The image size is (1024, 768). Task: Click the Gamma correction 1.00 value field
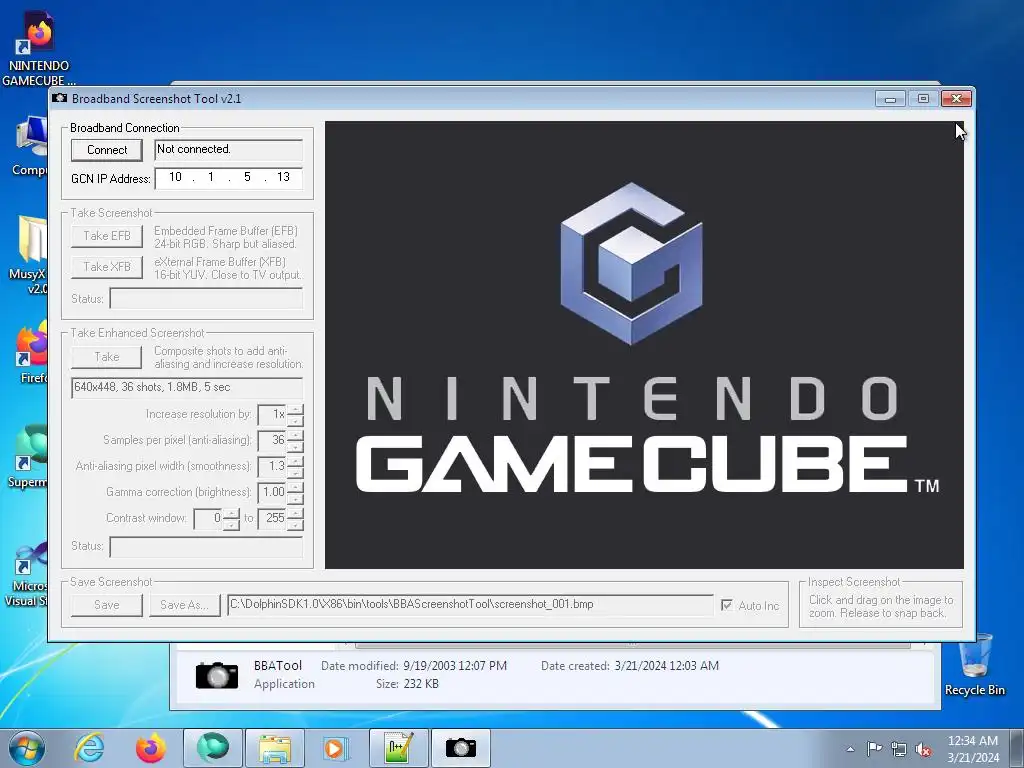(x=272, y=492)
